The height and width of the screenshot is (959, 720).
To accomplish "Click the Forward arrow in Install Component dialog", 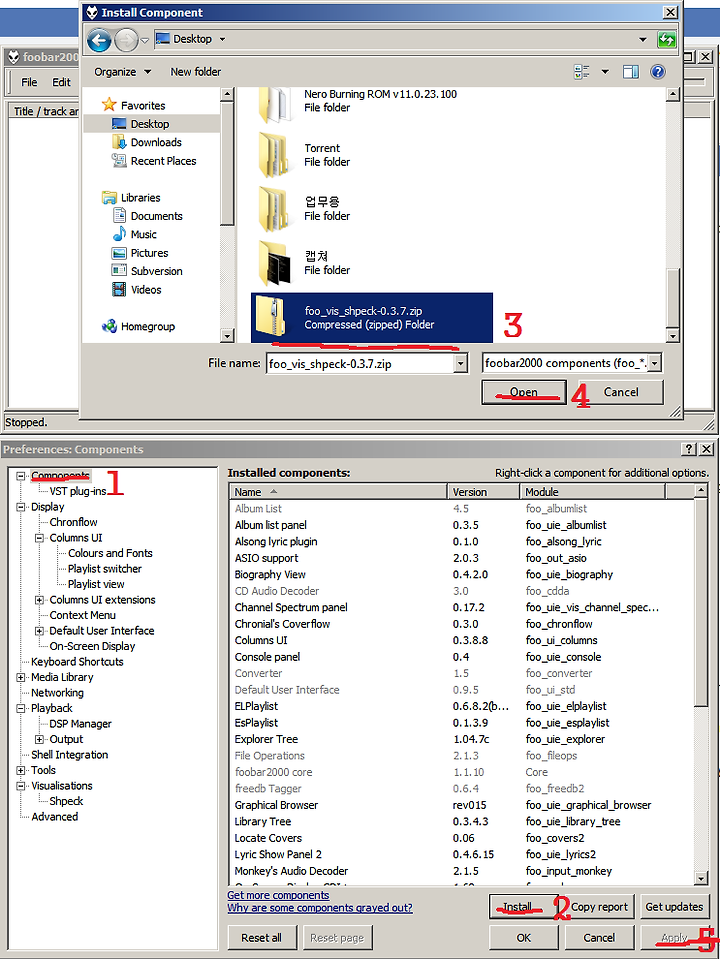I will [x=126, y=40].
